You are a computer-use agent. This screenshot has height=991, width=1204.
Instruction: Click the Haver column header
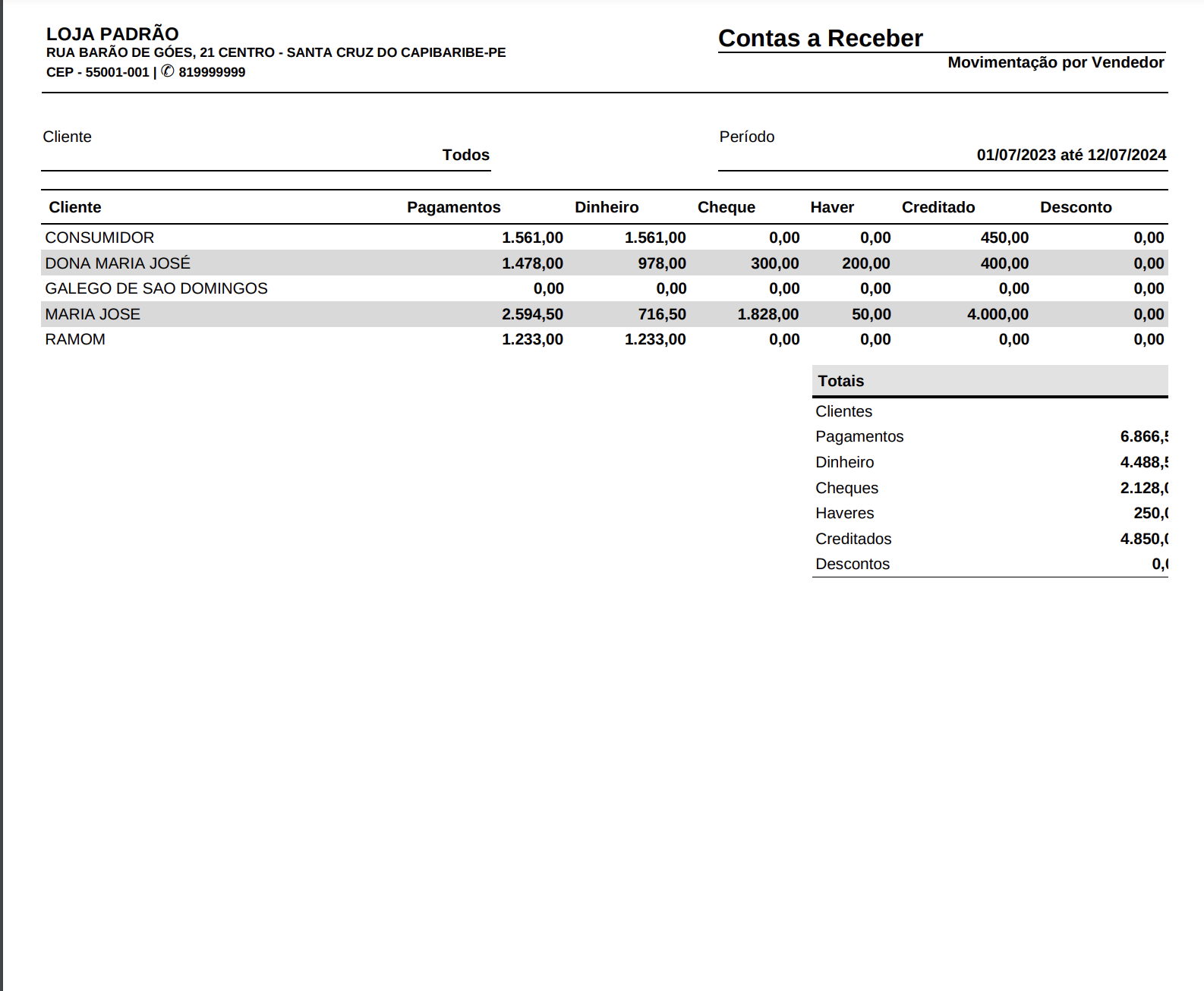[x=831, y=207]
